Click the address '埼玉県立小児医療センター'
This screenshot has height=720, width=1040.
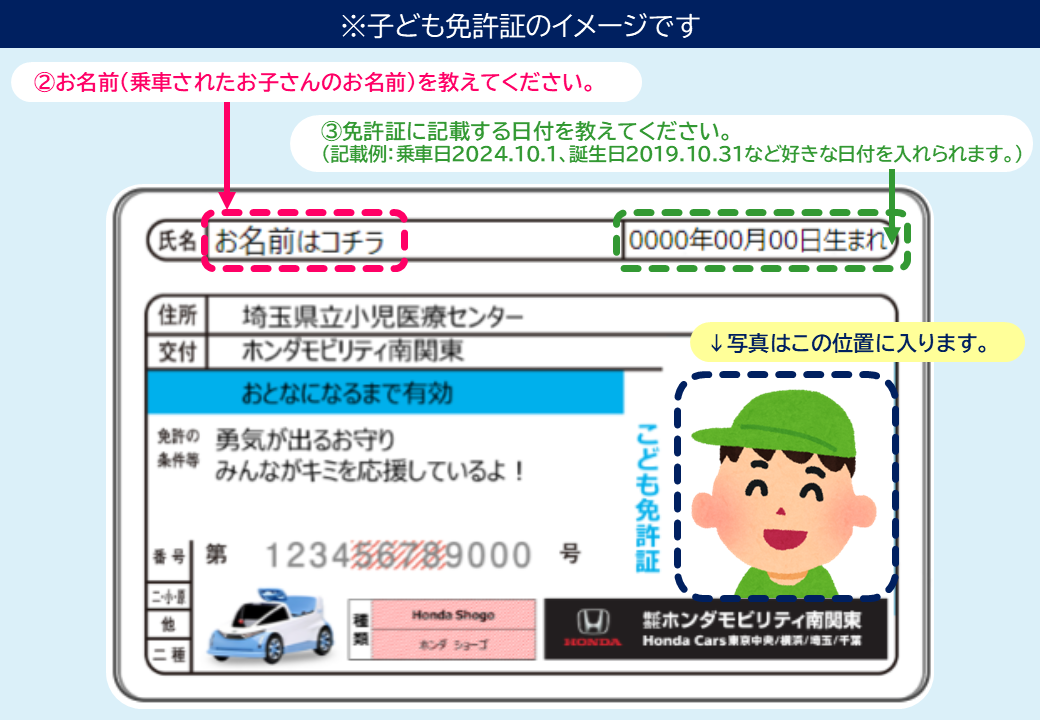382,316
